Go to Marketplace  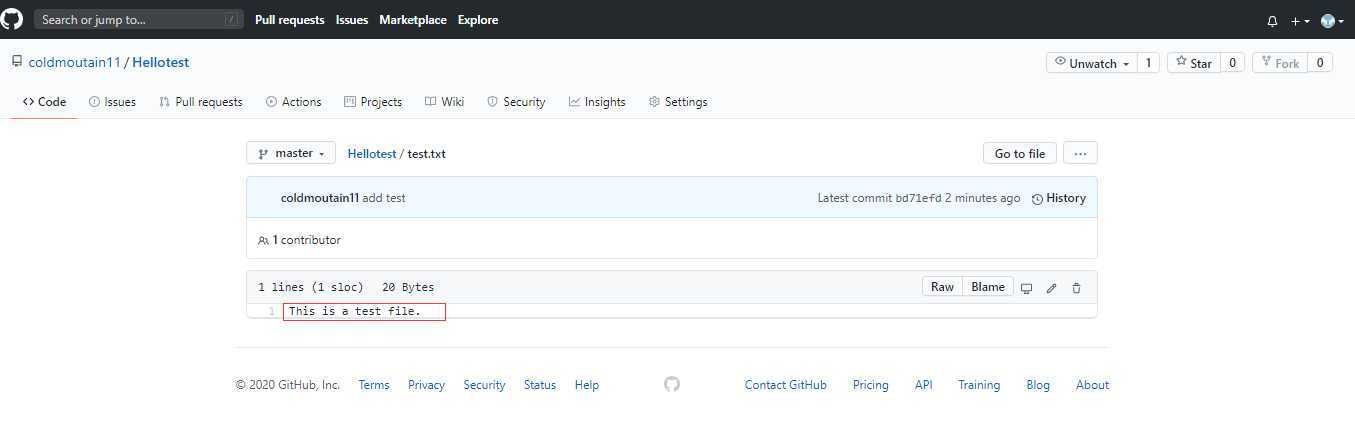[413, 20]
